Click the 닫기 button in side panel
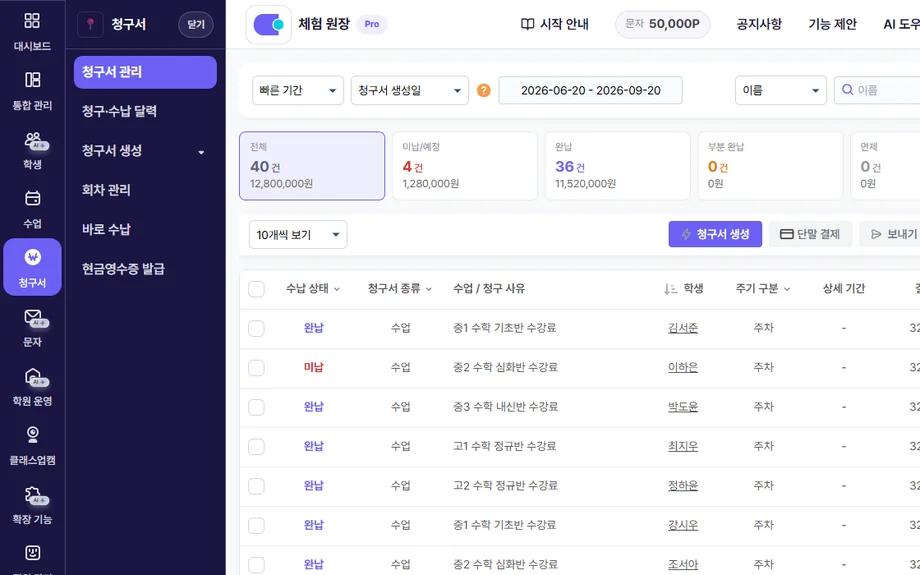The image size is (920, 575). click(x=196, y=25)
